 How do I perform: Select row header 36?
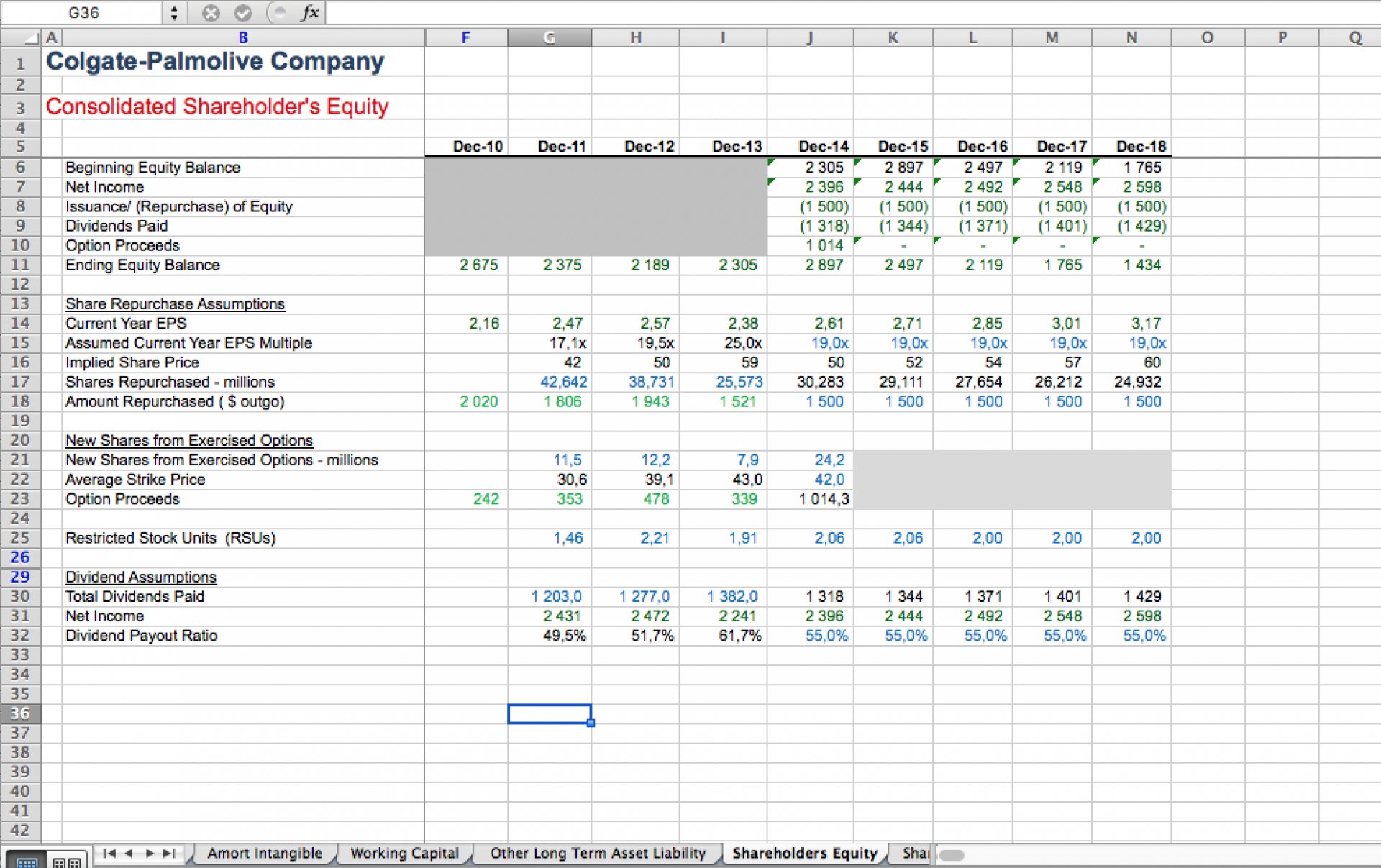point(20,713)
